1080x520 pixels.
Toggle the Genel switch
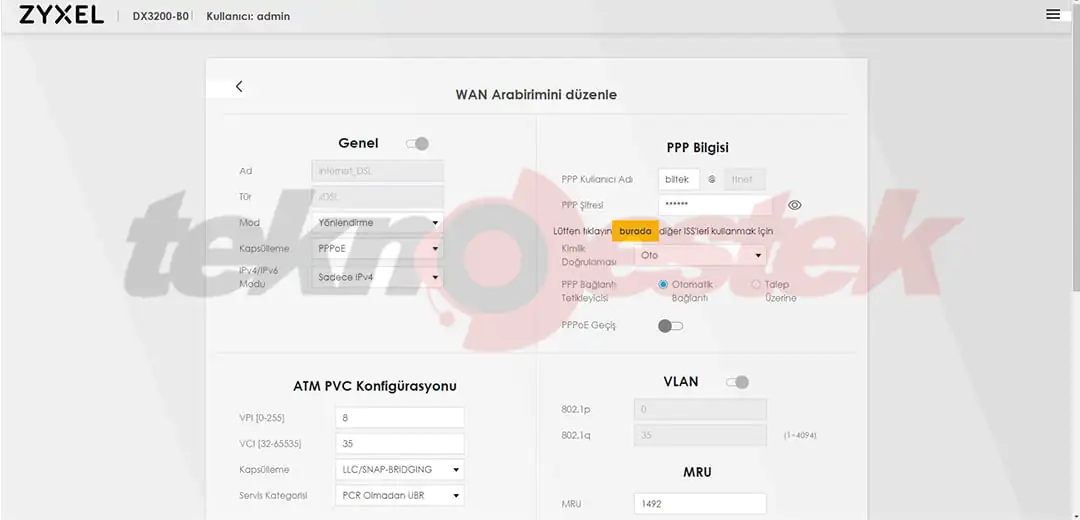[417, 143]
